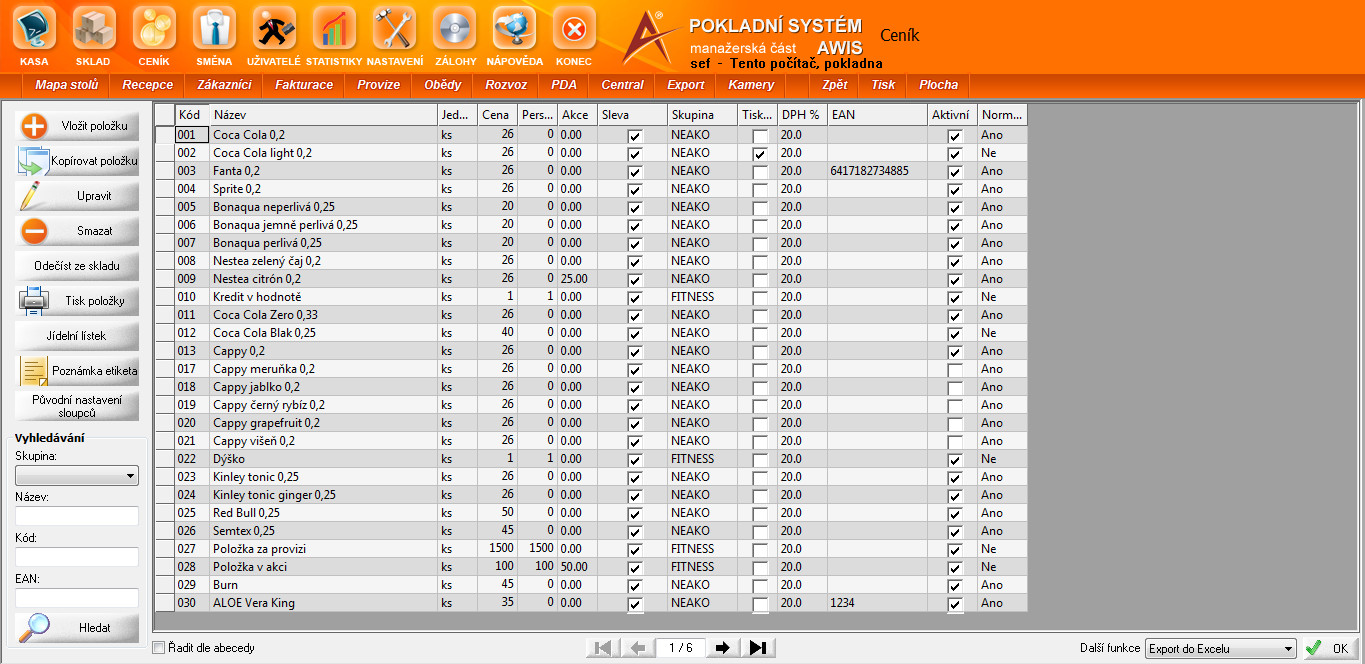Toggle Sleva checkbox for Red Bull 0,25

pyautogui.click(x=635, y=514)
